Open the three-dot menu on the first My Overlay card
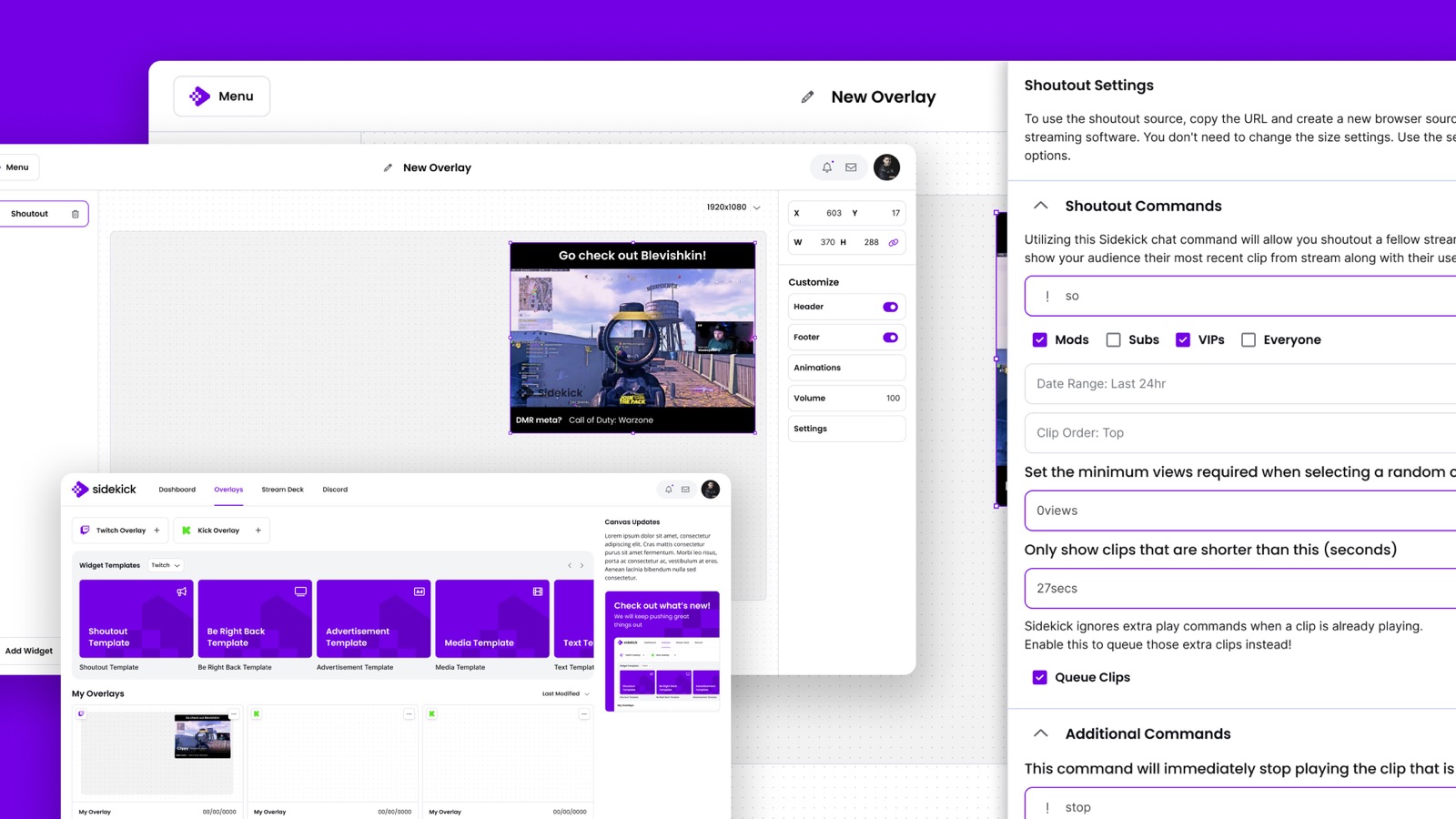Viewport: 1456px width, 819px height. click(234, 714)
